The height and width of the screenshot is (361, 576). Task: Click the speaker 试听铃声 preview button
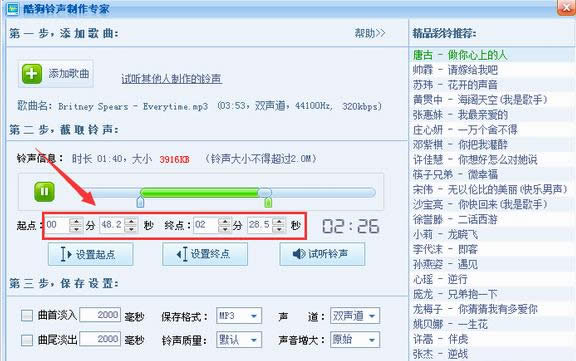point(322,254)
